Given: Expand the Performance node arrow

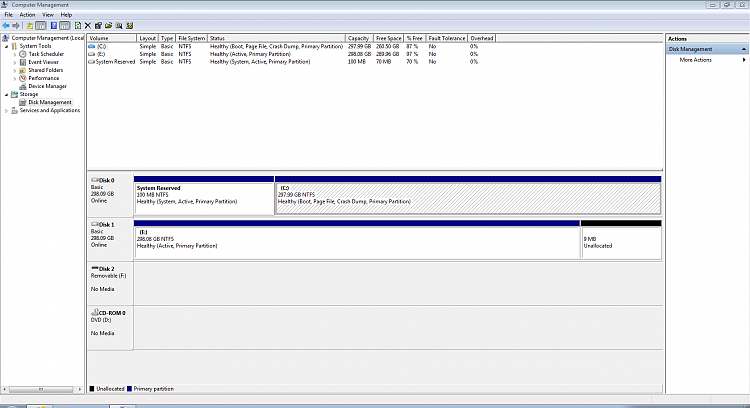Looking at the screenshot, I should (x=15, y=78).
